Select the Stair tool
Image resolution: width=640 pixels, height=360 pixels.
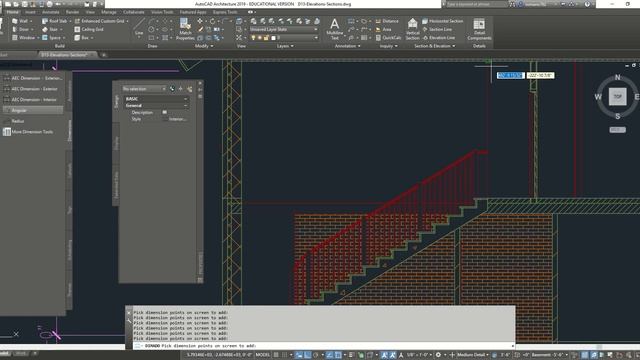[x=50, y=29]
